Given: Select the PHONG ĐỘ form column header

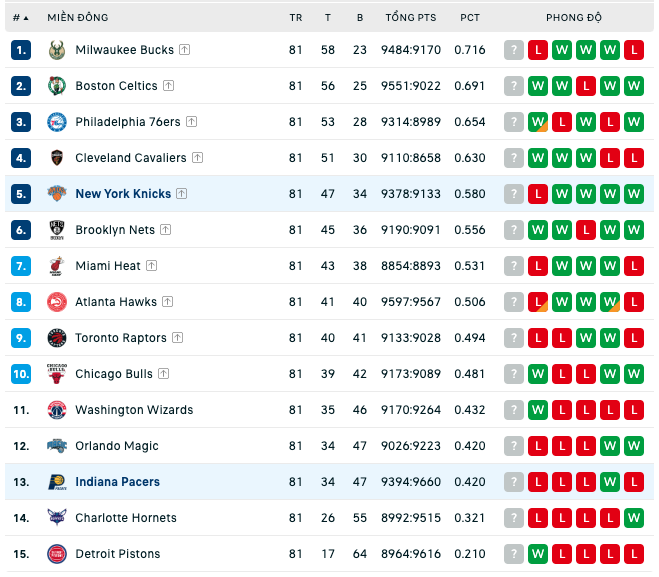Looking at the screenshot, I should 574,18.
